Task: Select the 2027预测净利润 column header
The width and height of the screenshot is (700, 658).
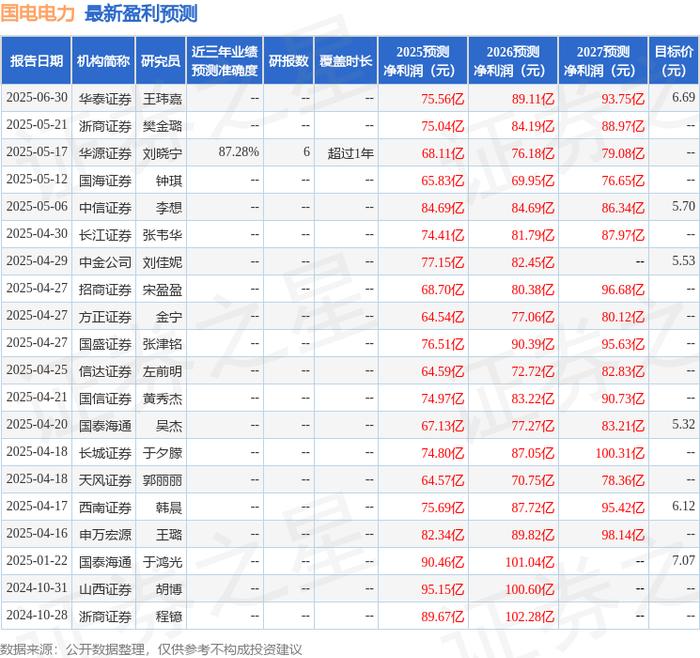Action: coord(603,61)
